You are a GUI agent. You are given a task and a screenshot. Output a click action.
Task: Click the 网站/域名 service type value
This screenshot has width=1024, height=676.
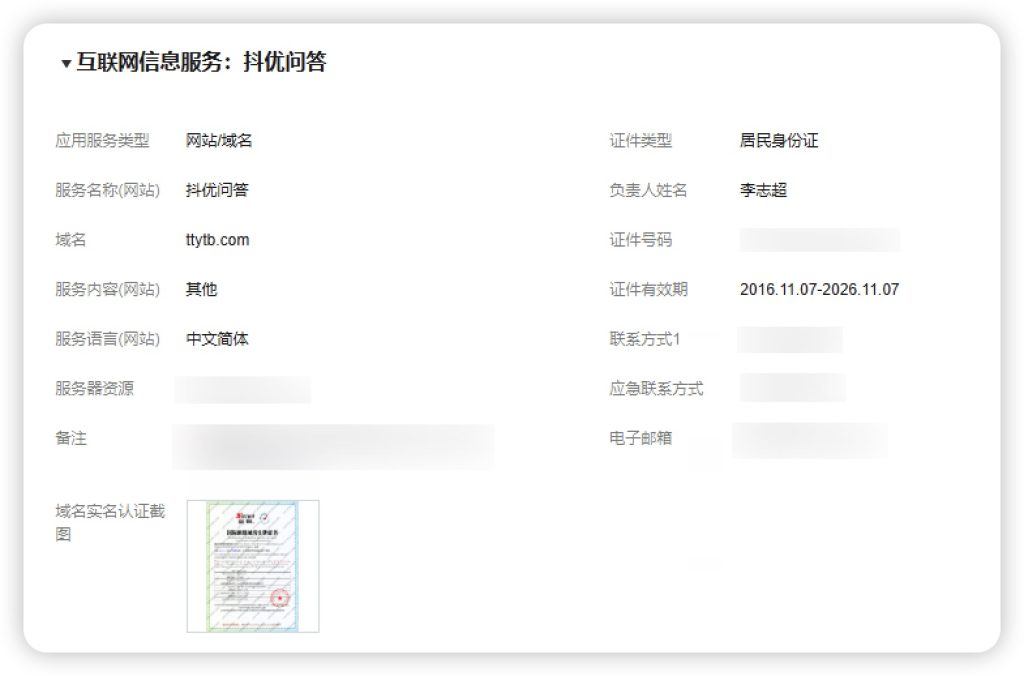point(219,141)
